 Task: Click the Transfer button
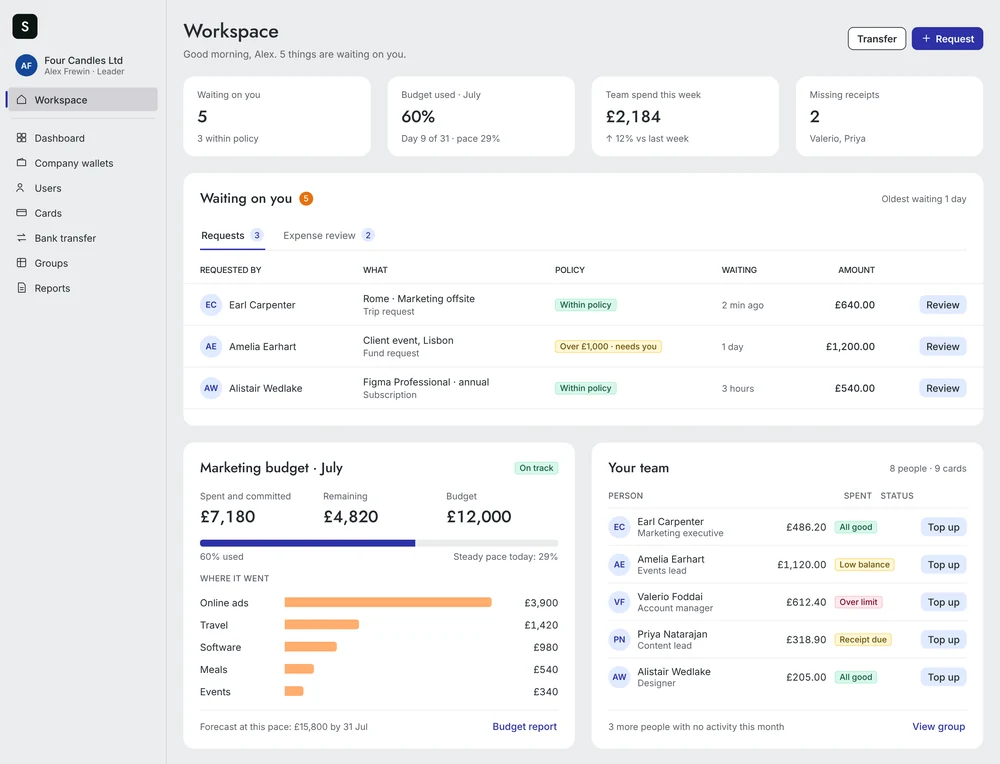(x=876, y=38)
